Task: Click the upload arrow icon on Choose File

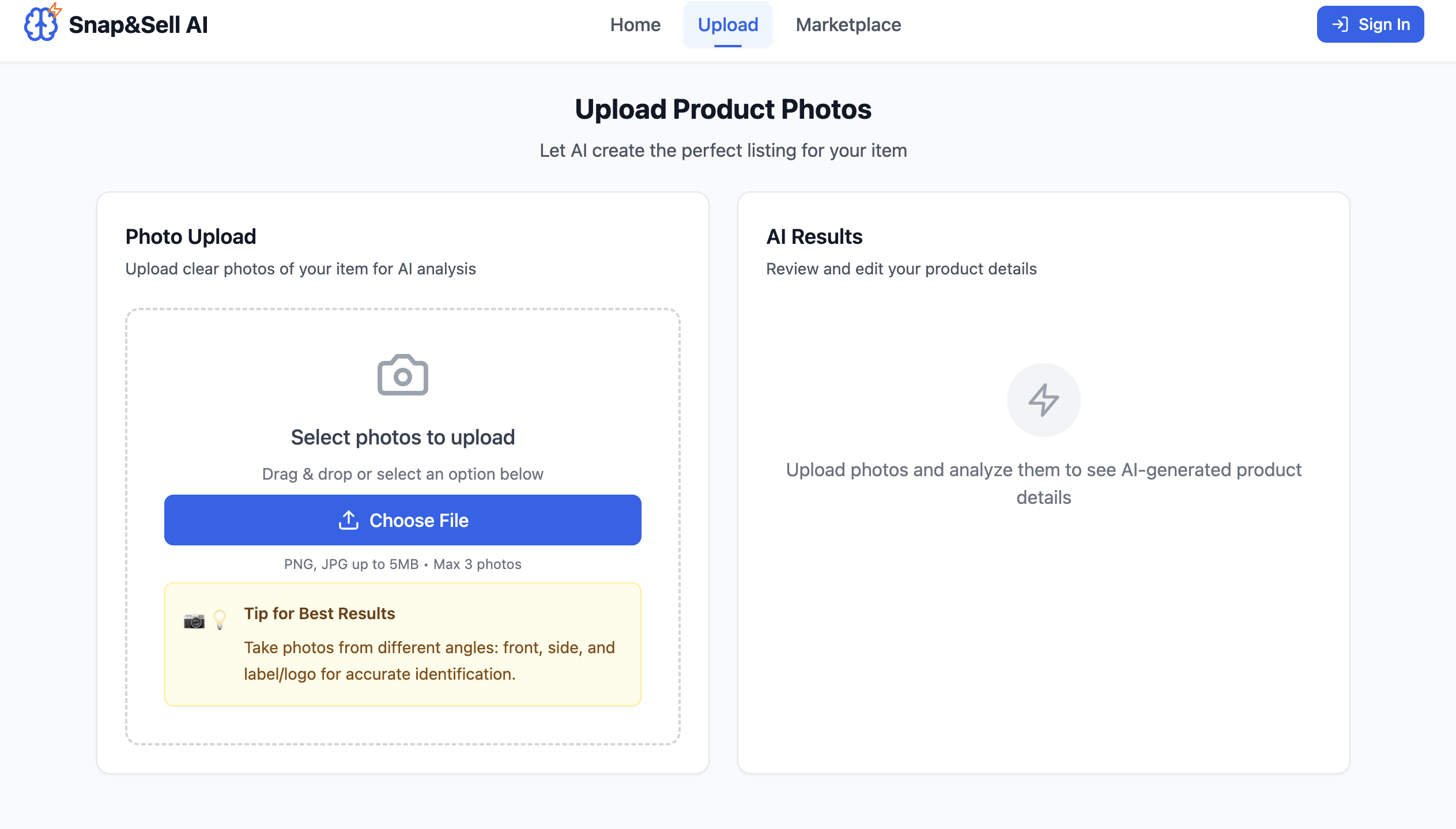Action: (349, 520)
